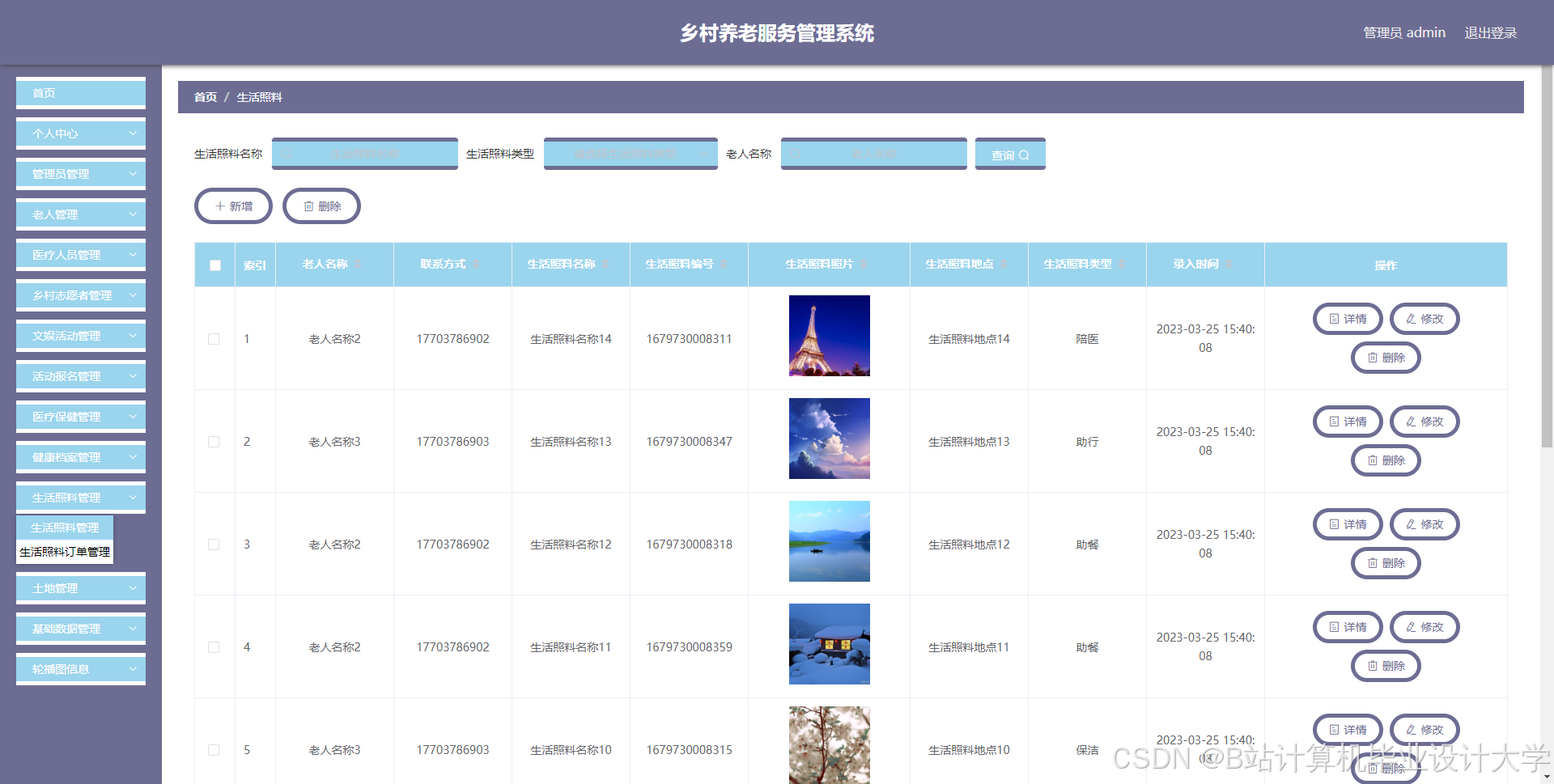The width and height of the screenshot is (1554, 784).
Task: Check row 1 with 生活照料名称14
Action: click(214, 339)
